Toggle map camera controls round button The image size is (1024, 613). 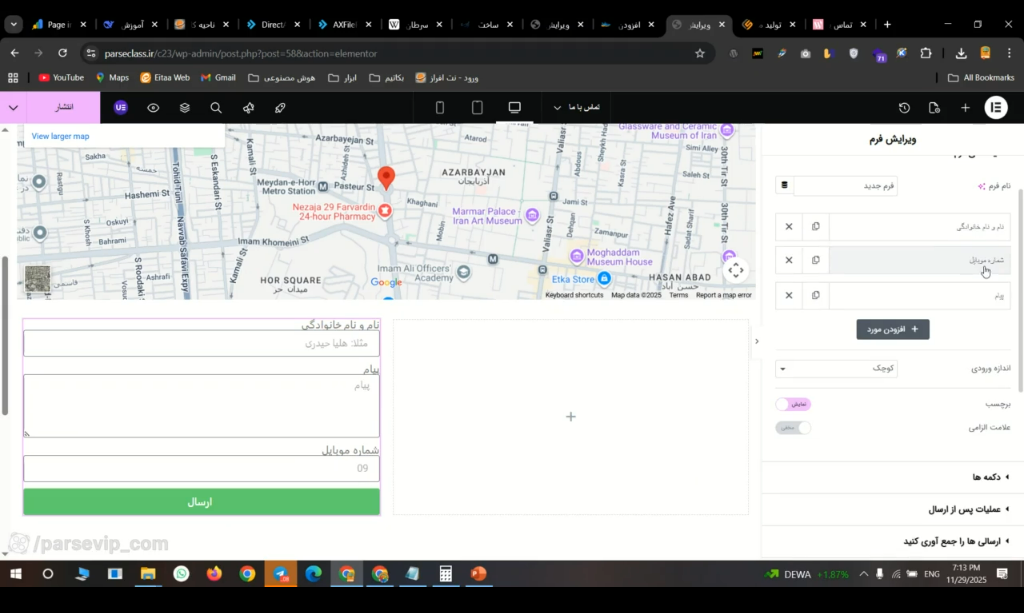click(736, 270)
